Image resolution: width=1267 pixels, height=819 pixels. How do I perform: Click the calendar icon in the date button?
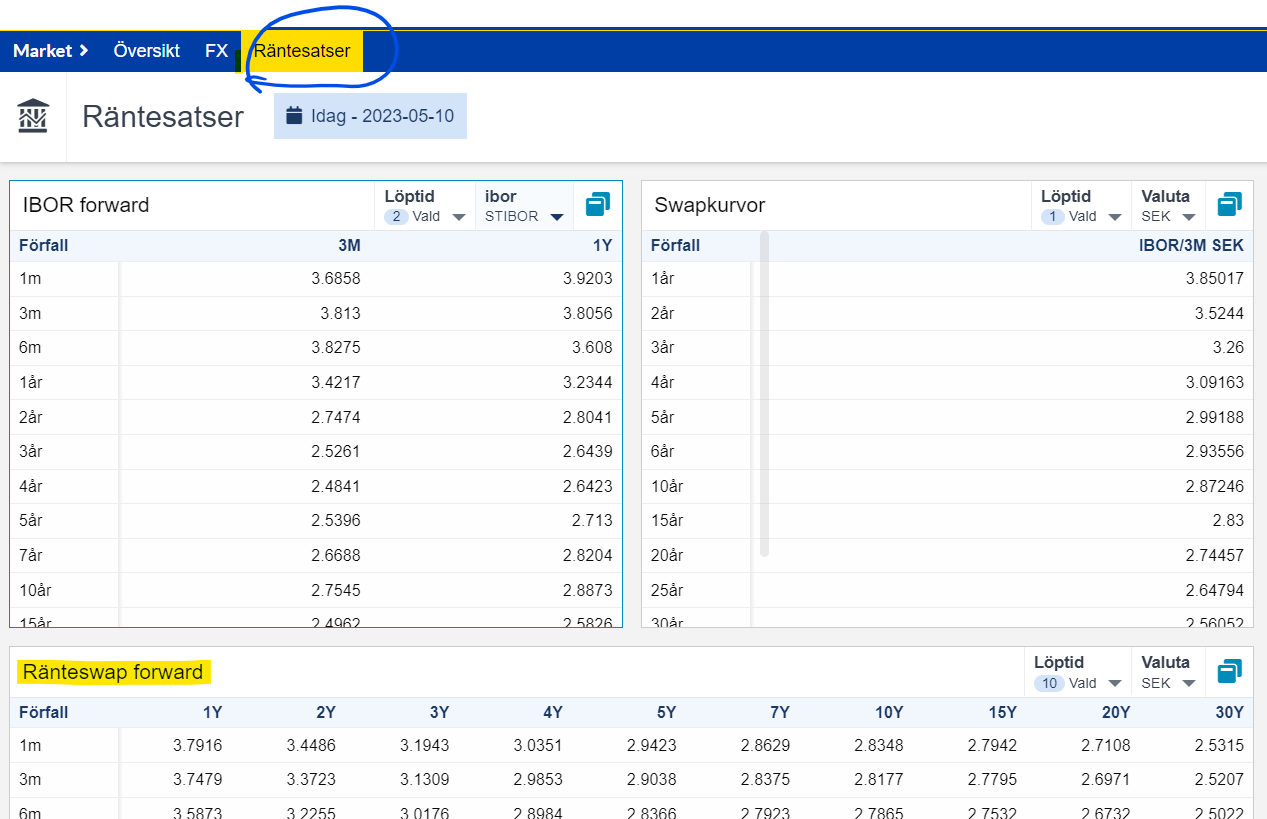(294, 116)
